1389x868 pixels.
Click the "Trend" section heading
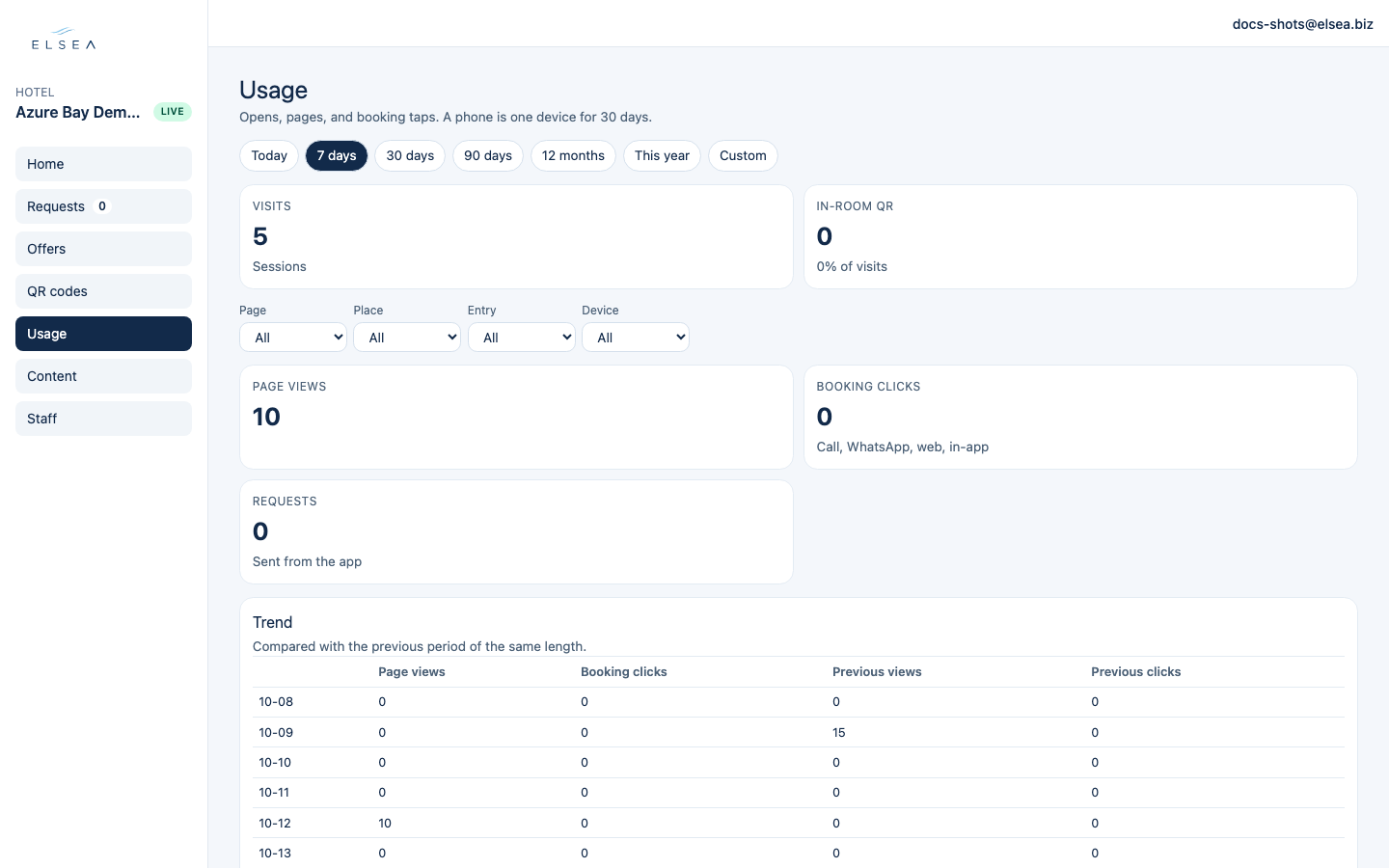(x=272, y=622)
